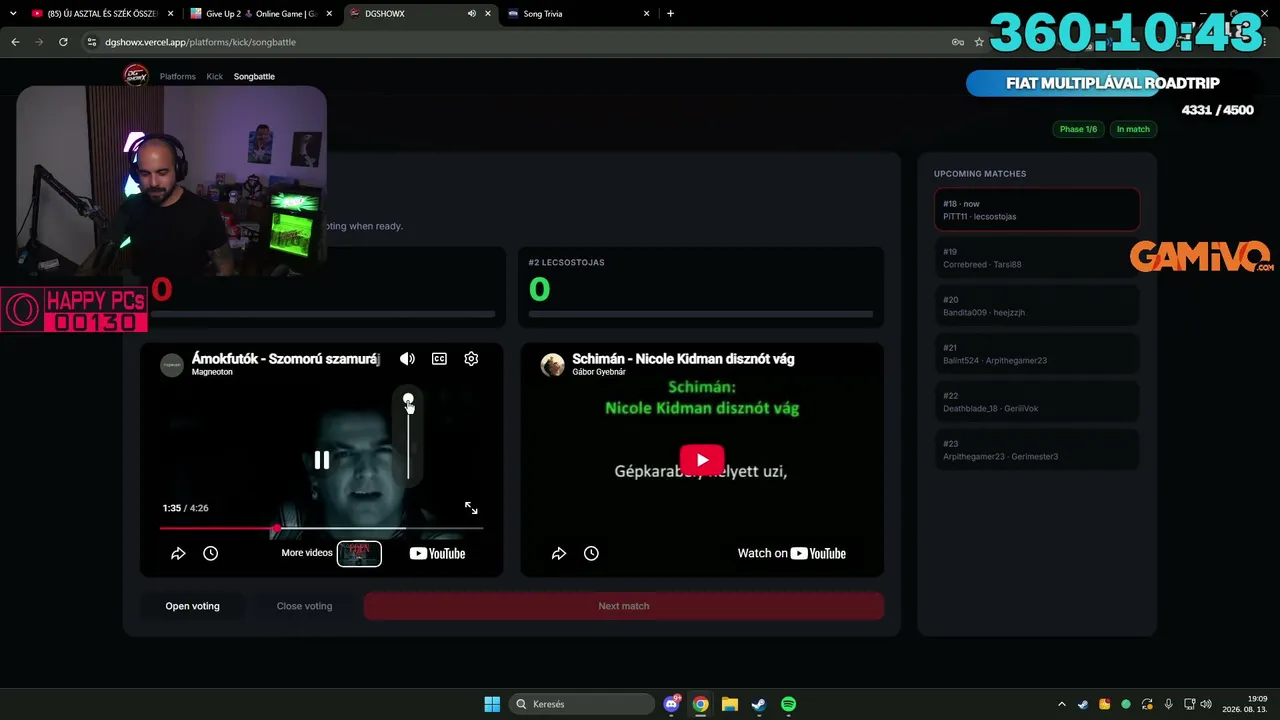Click the Keresés taskbar search box
The image size is (1280, 720).
pyautogui.click(x=580, y=704)
